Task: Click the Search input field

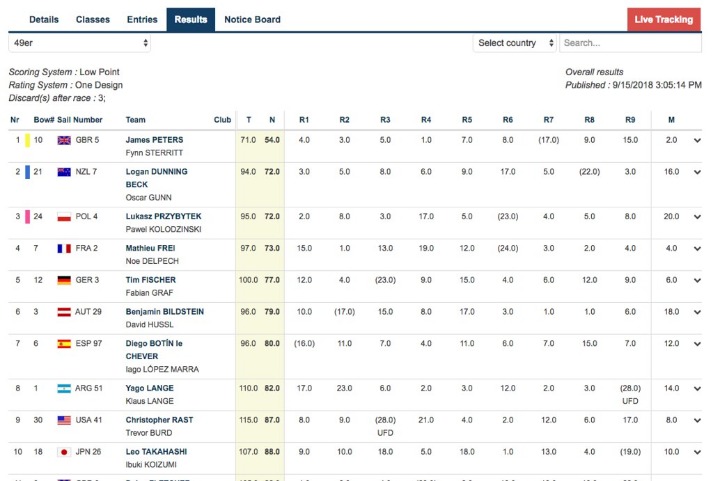Action: 632,43
